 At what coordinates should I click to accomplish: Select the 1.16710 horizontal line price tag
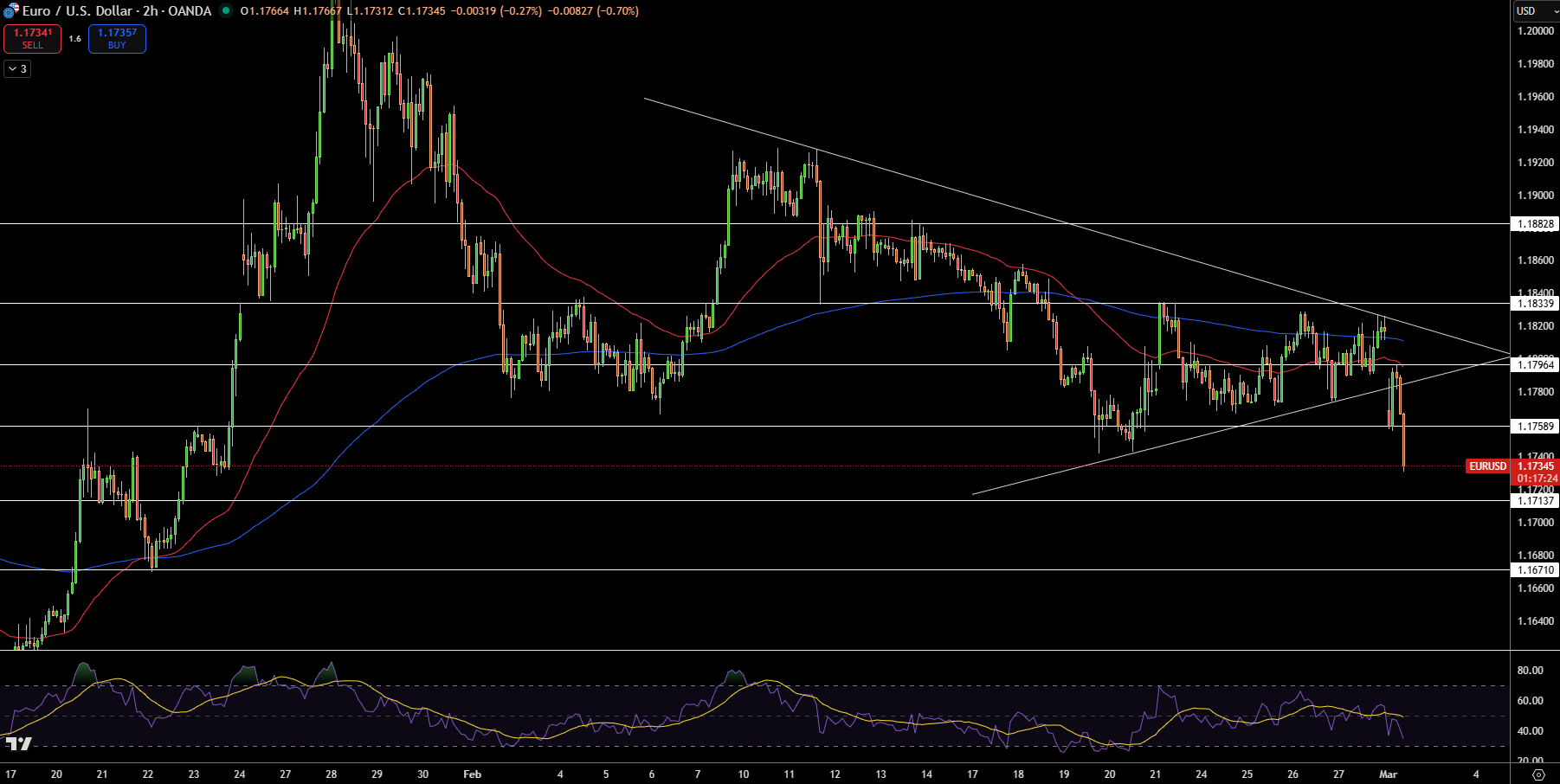1536,570
